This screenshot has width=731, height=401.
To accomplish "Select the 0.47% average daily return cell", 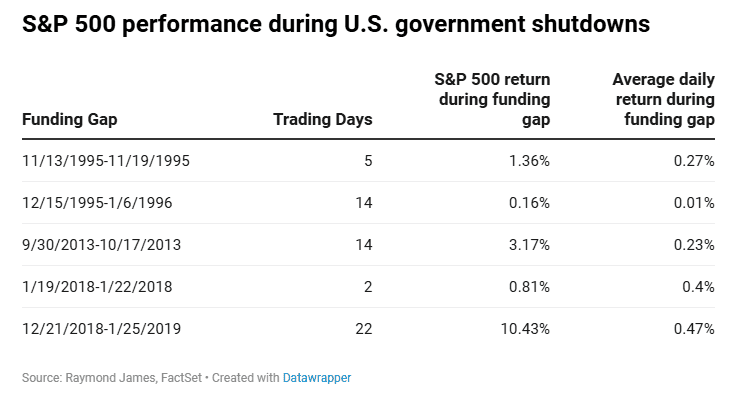I will (x=694, y=328).
